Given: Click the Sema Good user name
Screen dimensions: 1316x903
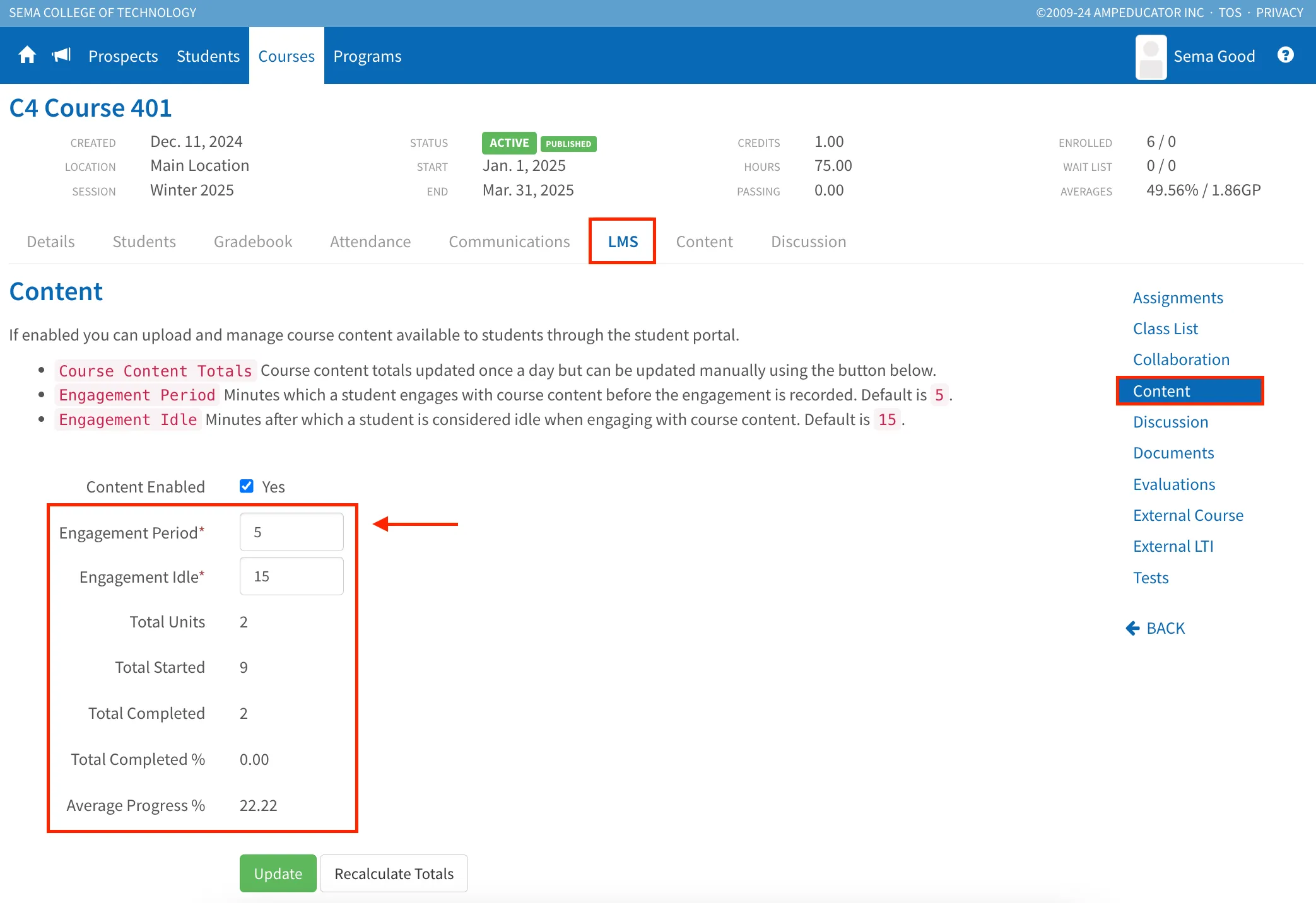Looking at the screenshot, I should pos(1214,56).
